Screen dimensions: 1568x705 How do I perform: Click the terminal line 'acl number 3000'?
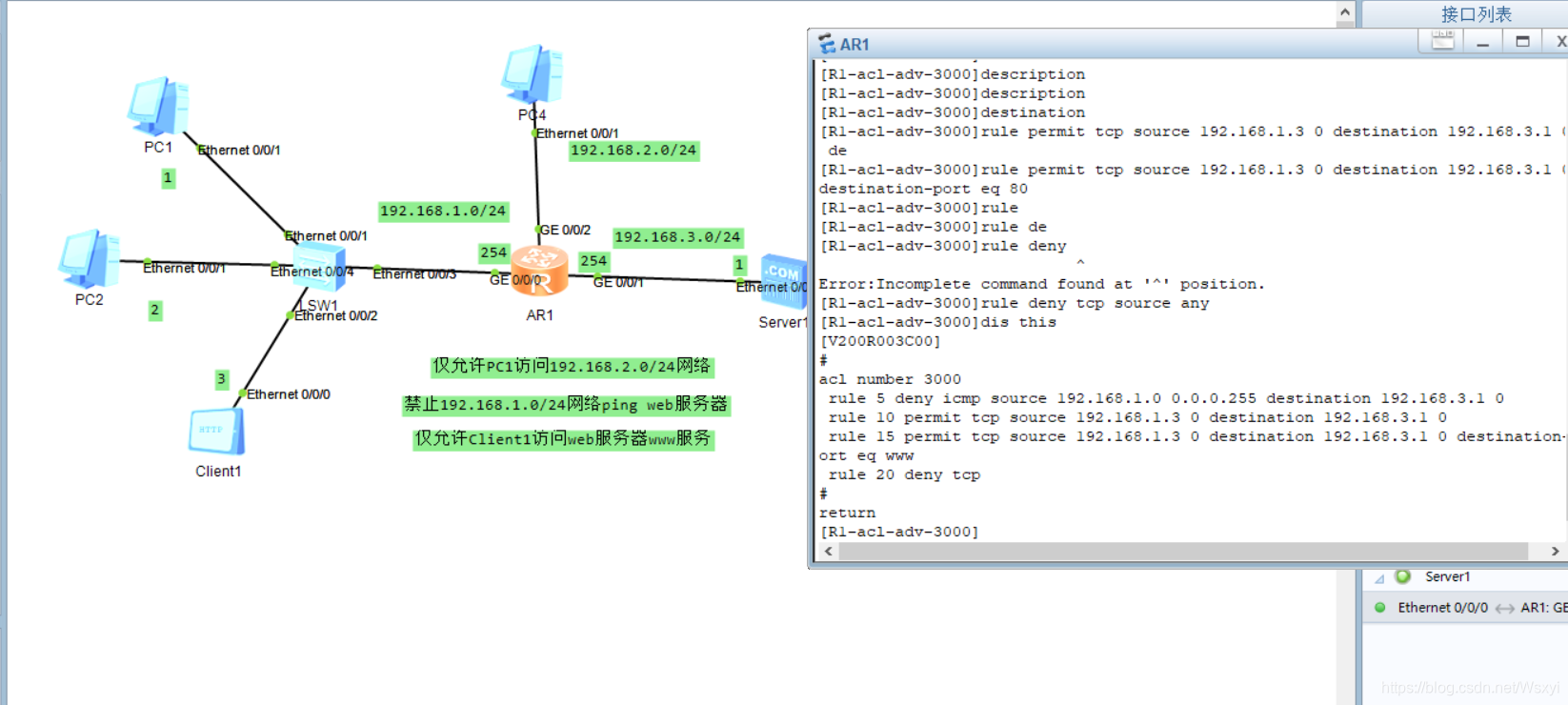[890, 379]
